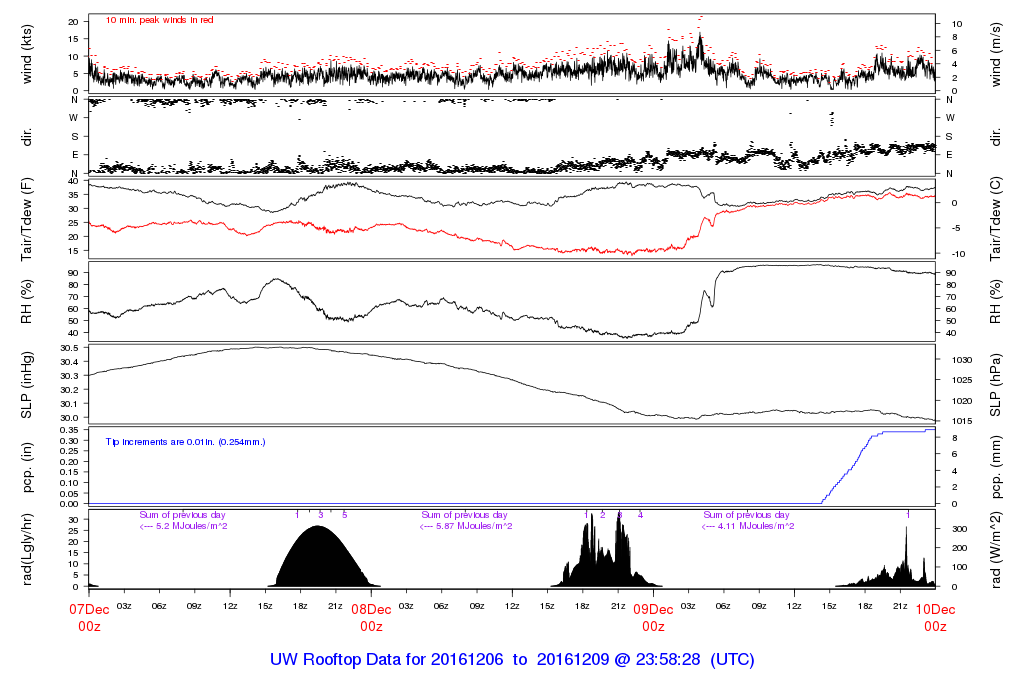
Task: Select the "300" W/m^2 tick value
Action: [959, 529]
